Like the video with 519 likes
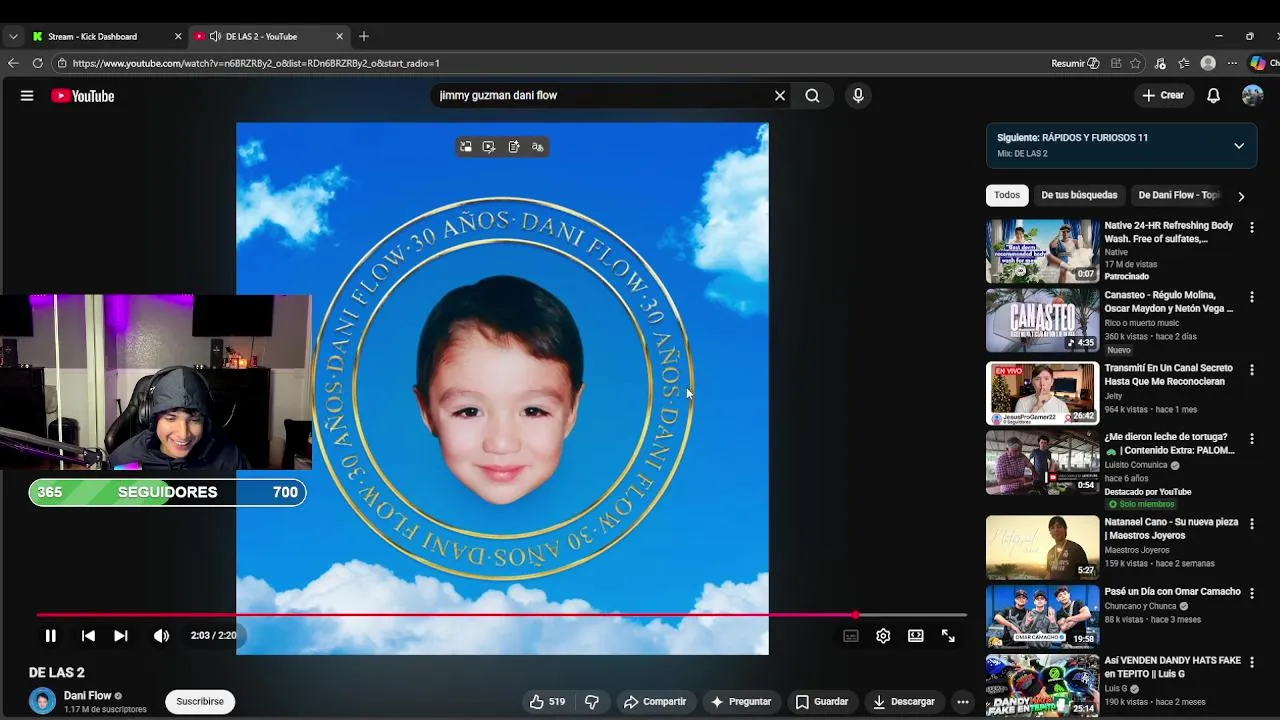Screen dimensions: 1280x720 point(547,702)
